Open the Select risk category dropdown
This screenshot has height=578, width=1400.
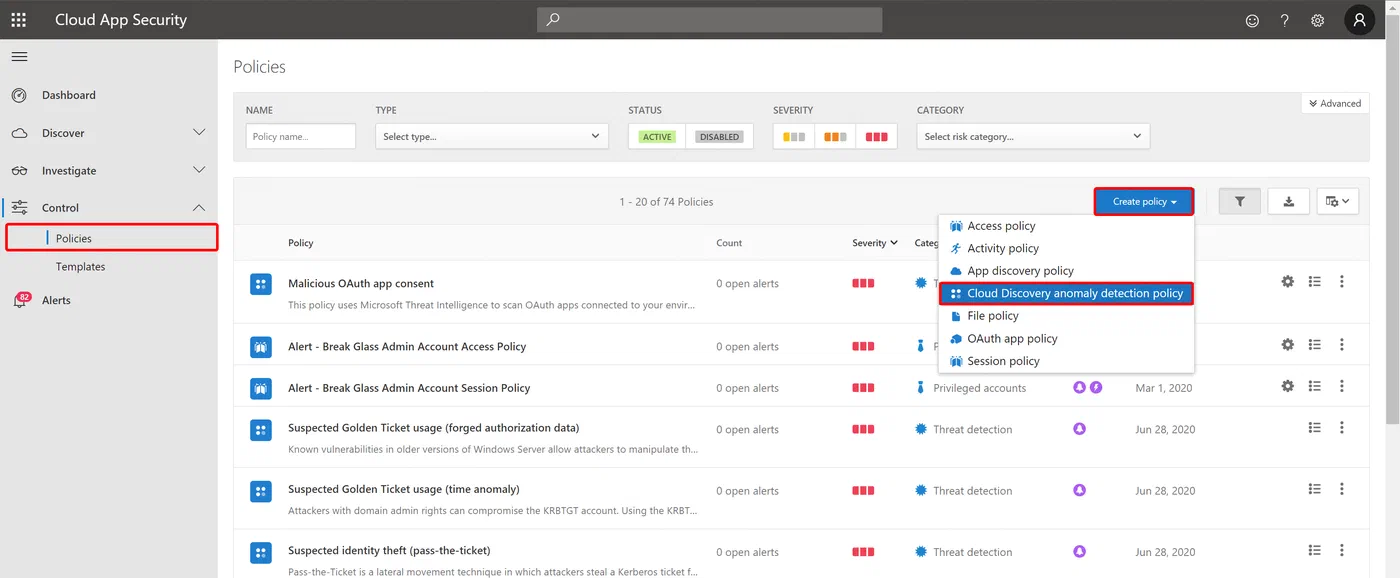pyautogui.click(x=1033, y=136)
